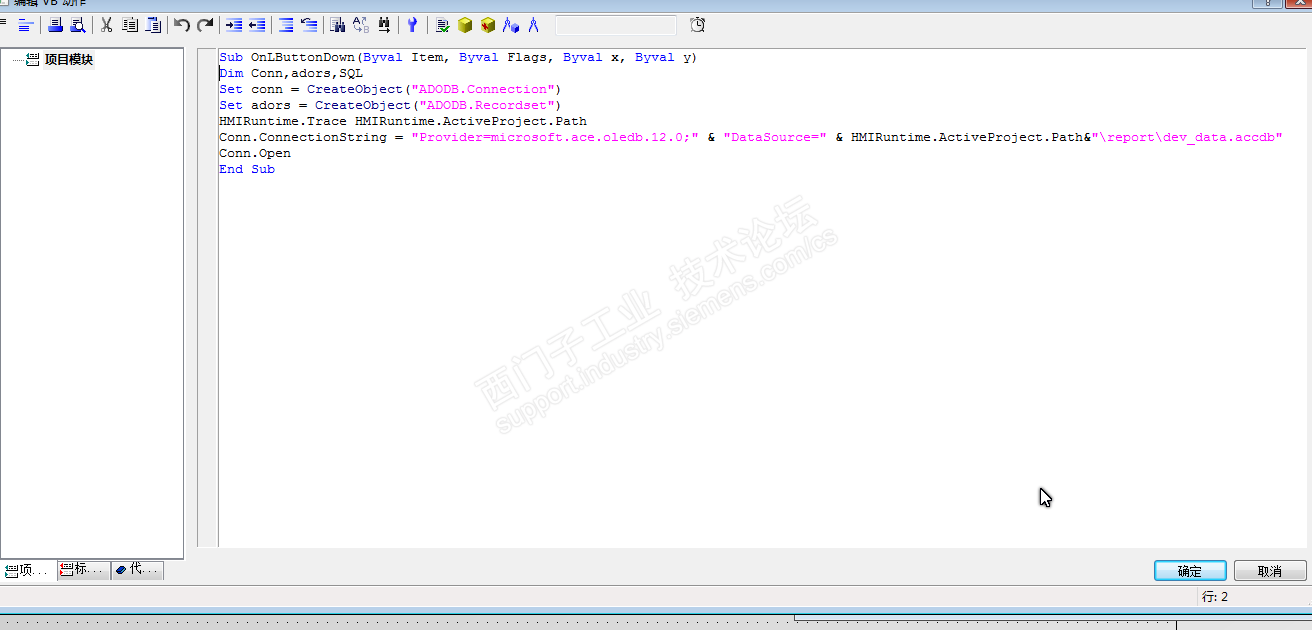Image resolution: width=1312 pixels, height=630 pixels.
Task: Click the Paste clipboard icon
Action: [x=153, y=25]
